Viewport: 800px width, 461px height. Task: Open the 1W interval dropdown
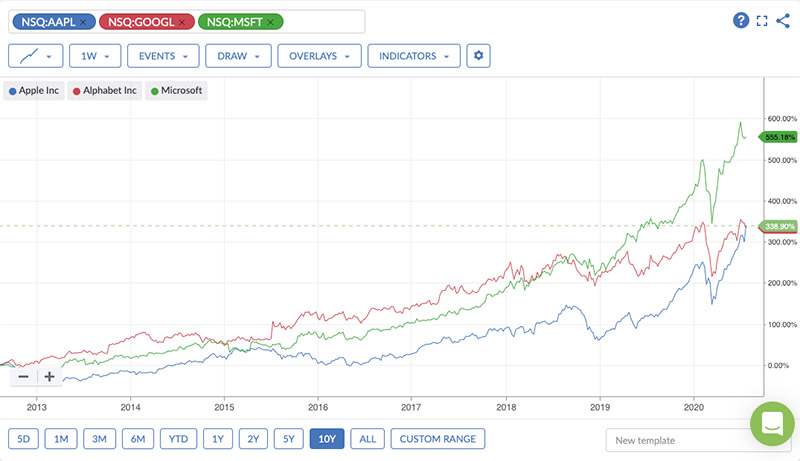pyautogui.click(x=95, y=56)
